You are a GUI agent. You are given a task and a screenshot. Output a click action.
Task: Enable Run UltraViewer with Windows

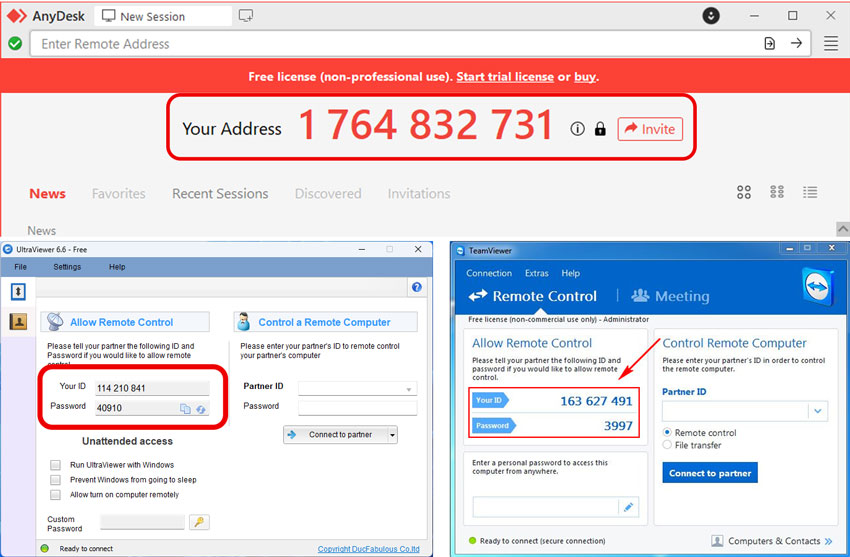56,465
